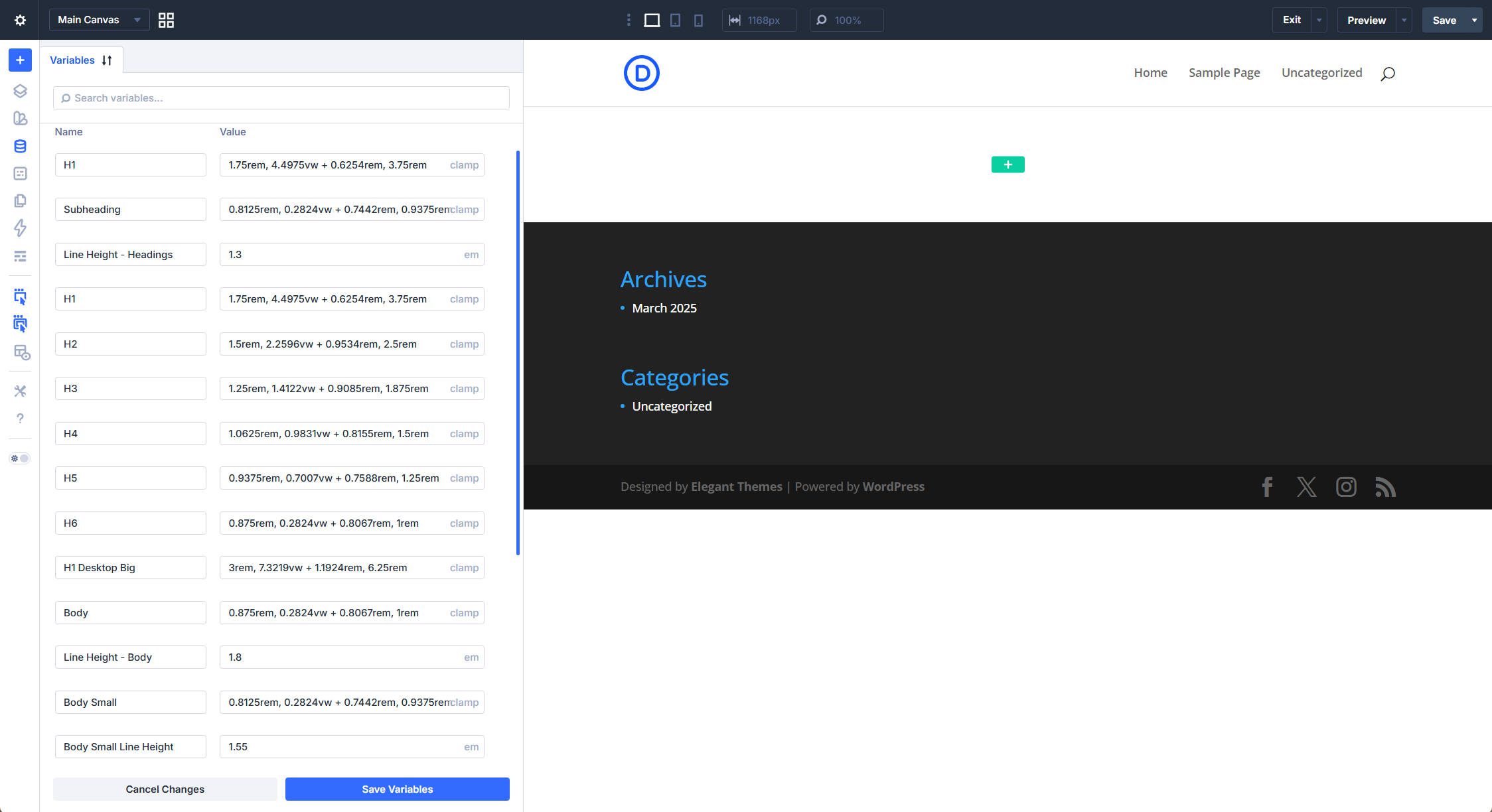Click Cancel Changes button

165,789
